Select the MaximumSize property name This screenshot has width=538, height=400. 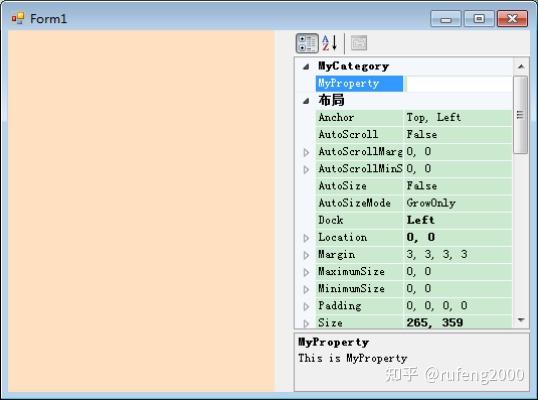(x=359, y=272)
